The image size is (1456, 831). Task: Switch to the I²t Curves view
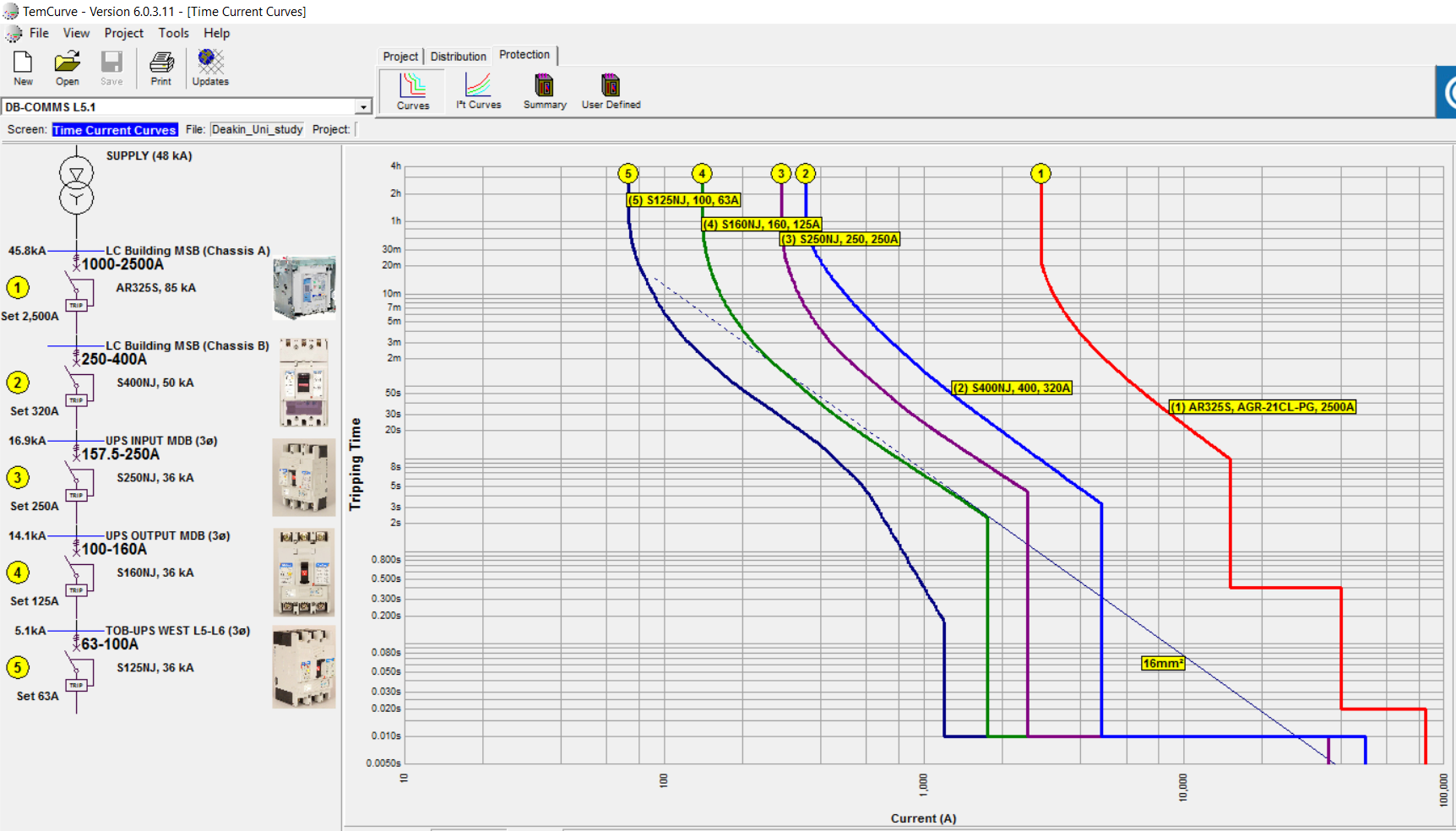(477, 89)
